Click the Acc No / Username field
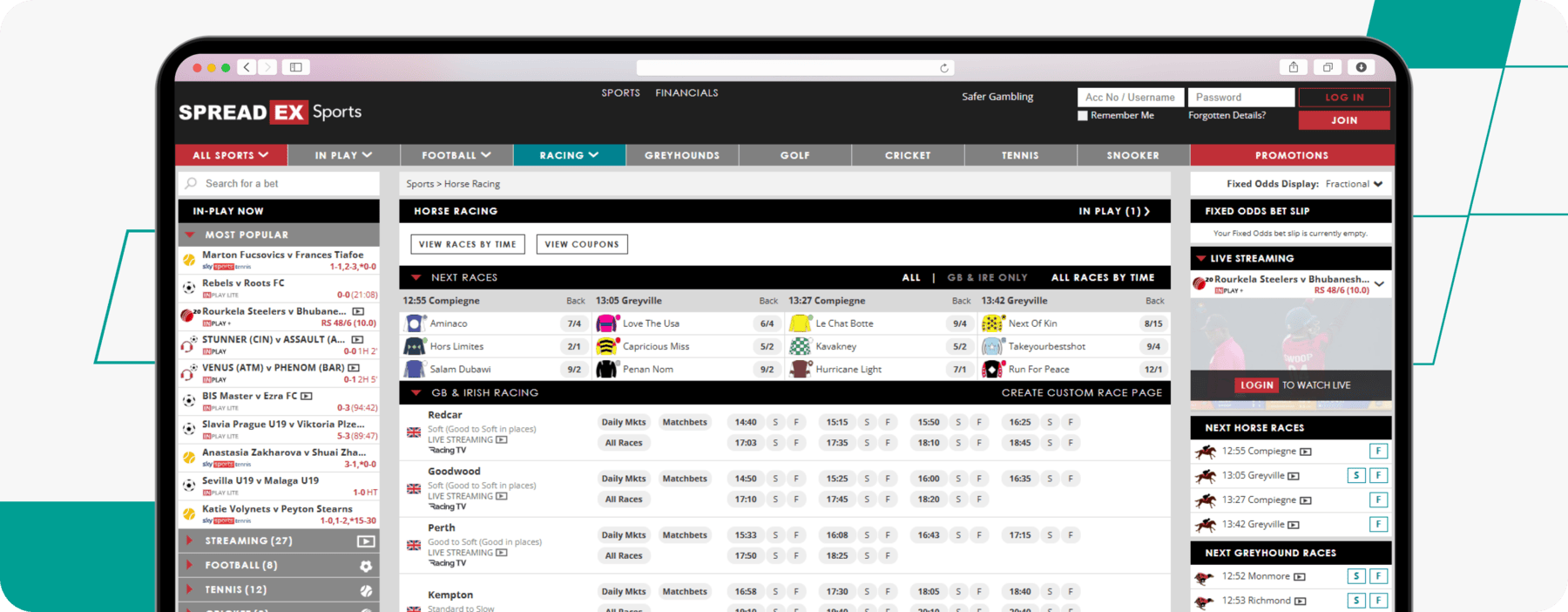Screen dimensions: 1568x612 1130,98
